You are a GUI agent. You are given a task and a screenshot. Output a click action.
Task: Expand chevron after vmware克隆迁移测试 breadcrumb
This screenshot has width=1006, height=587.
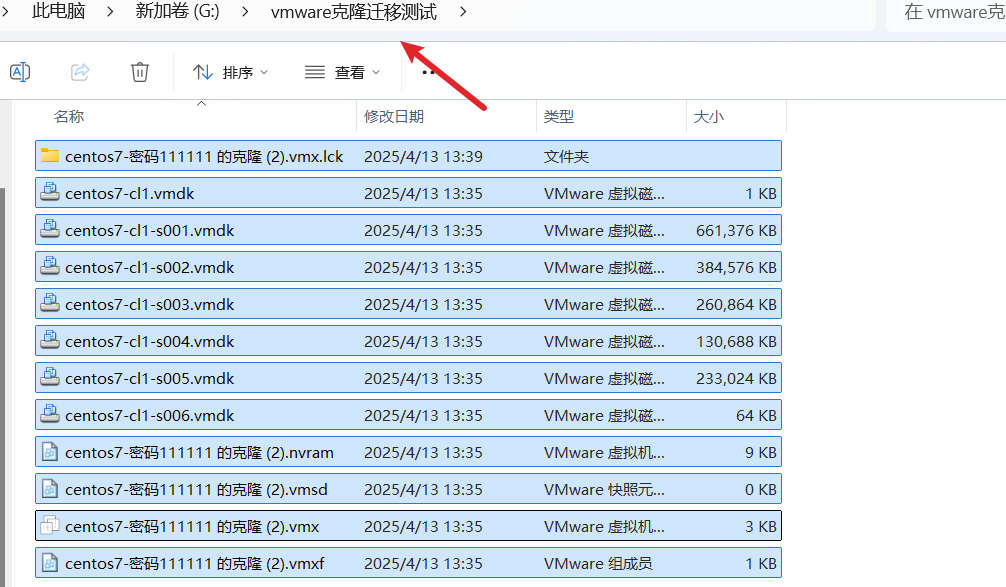[463, 12]
